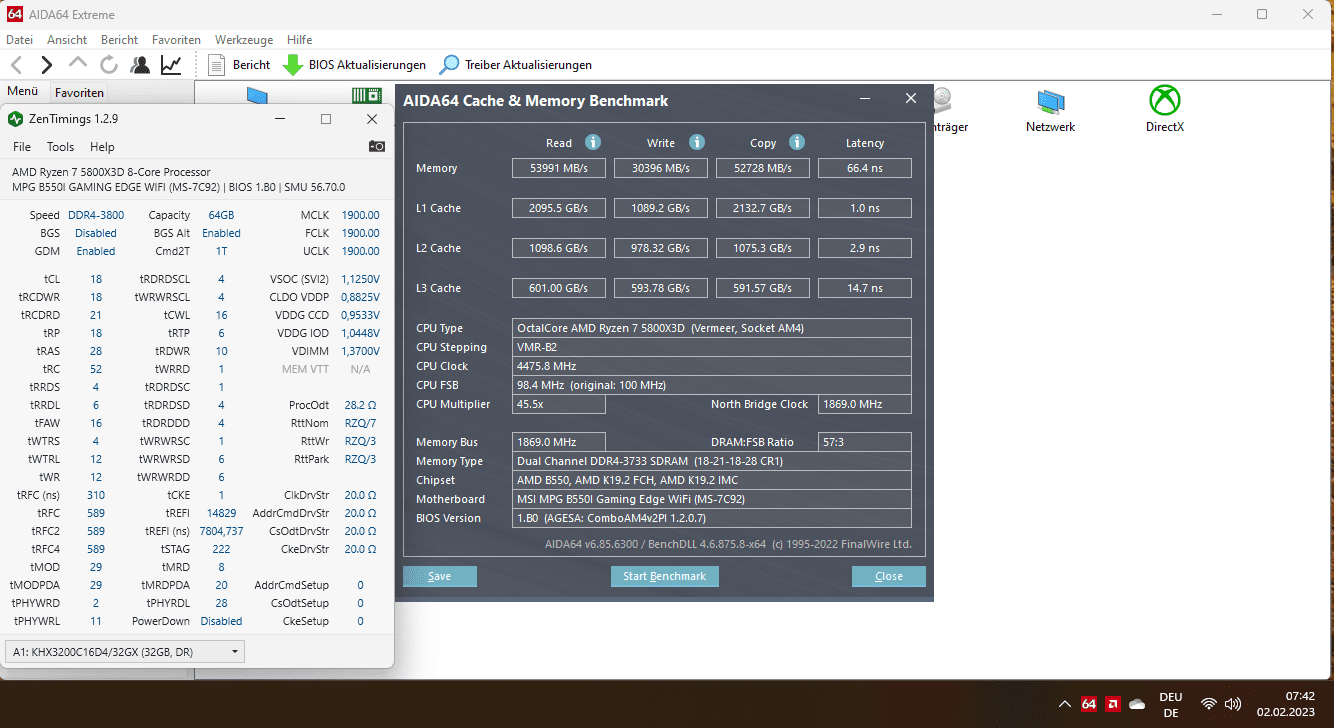The image size is (1334, 728).
Task: Switch to the Favoriten tab
Action: coord(80,92)
